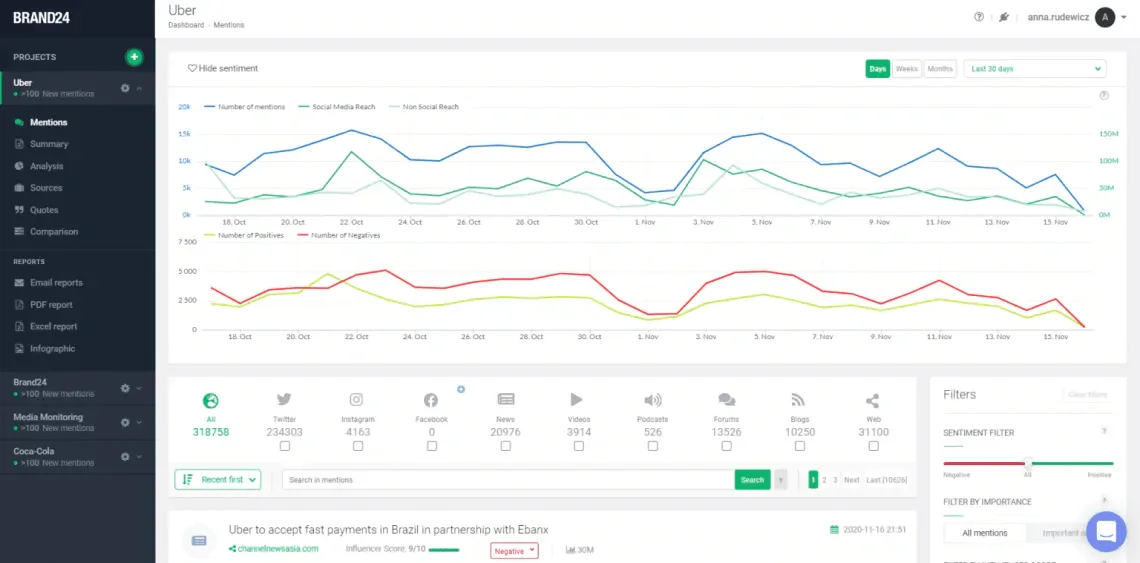Image resolution: width=1140 pixels, height=563 pixels.
Task: Open the chat support bubble icon
Action: click(x=1106, y=531)
